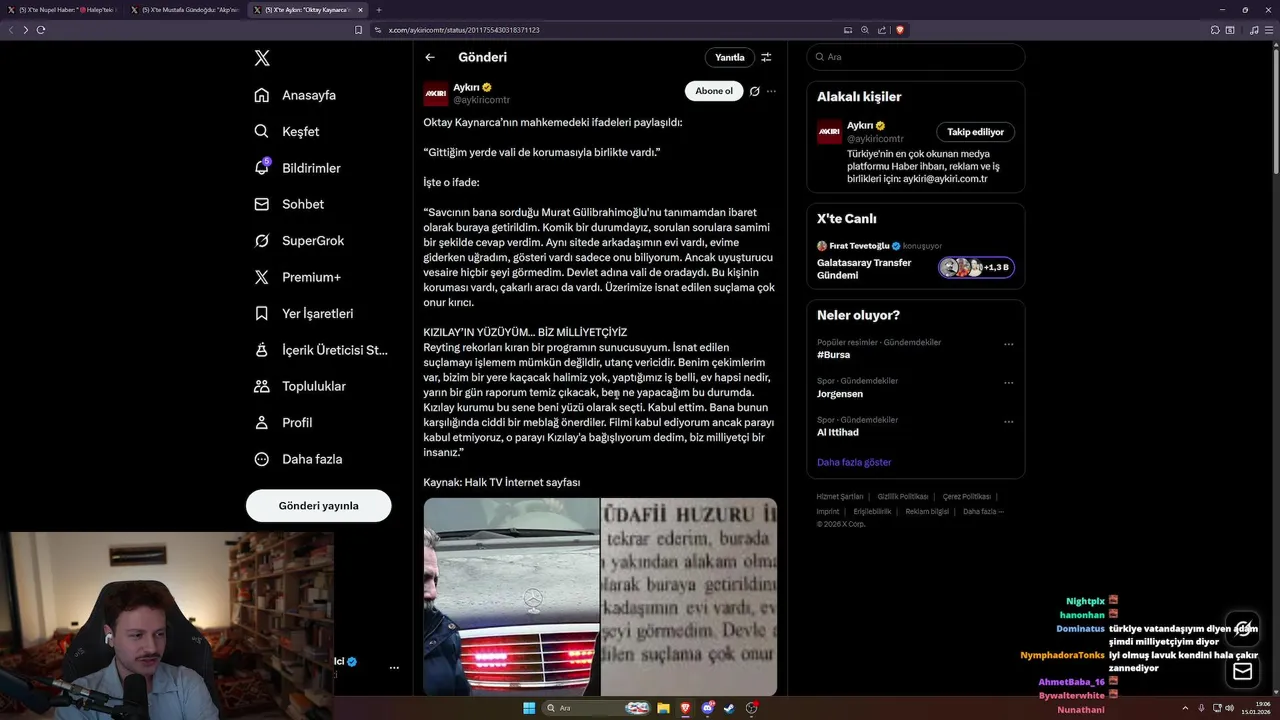Screen dimensions: 1280x720
Task: Open options menu for Al Ittihad trend
Action: pos(1009,421)
